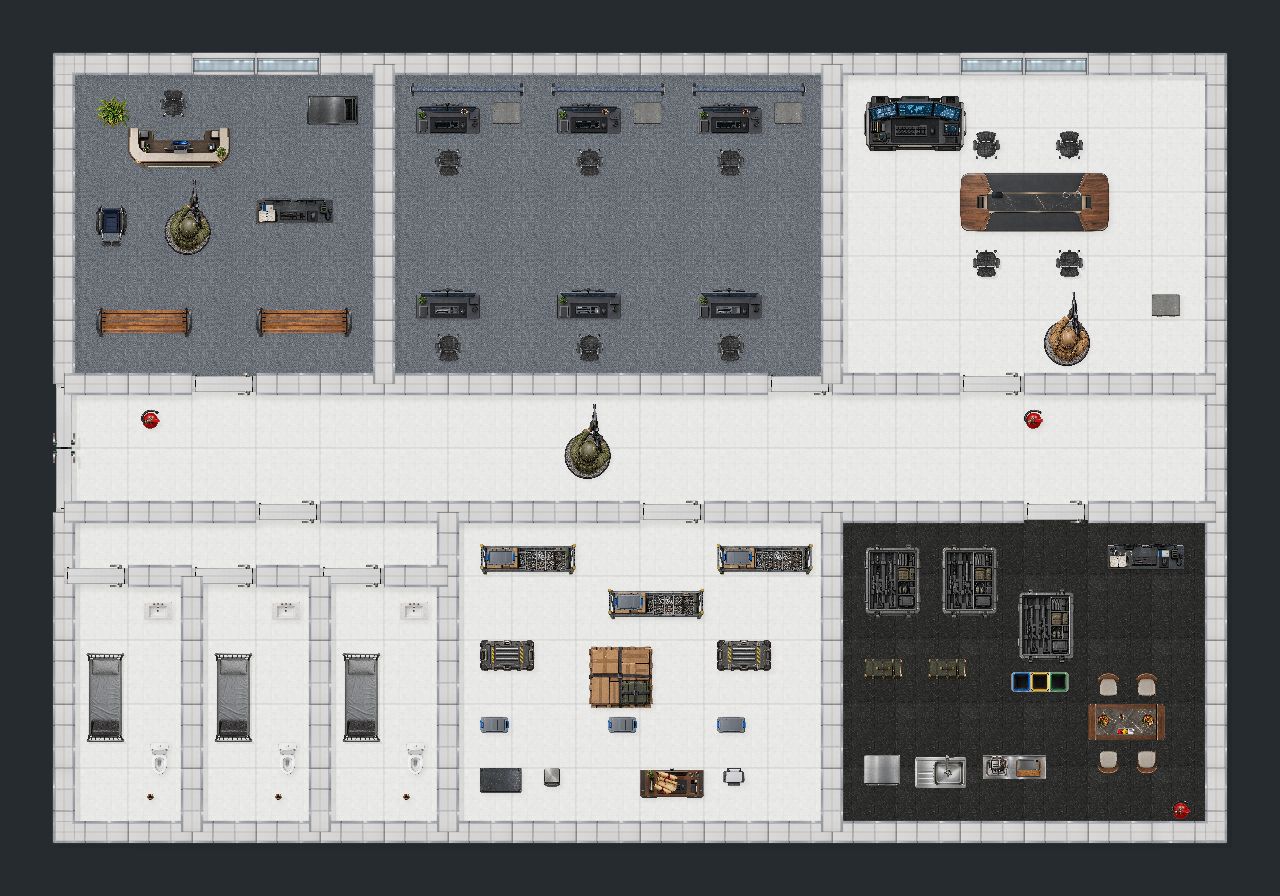Click the desk in armory's top-right corner
The height and width of the screenshot is (896, 1280).
pos(1146,556)
